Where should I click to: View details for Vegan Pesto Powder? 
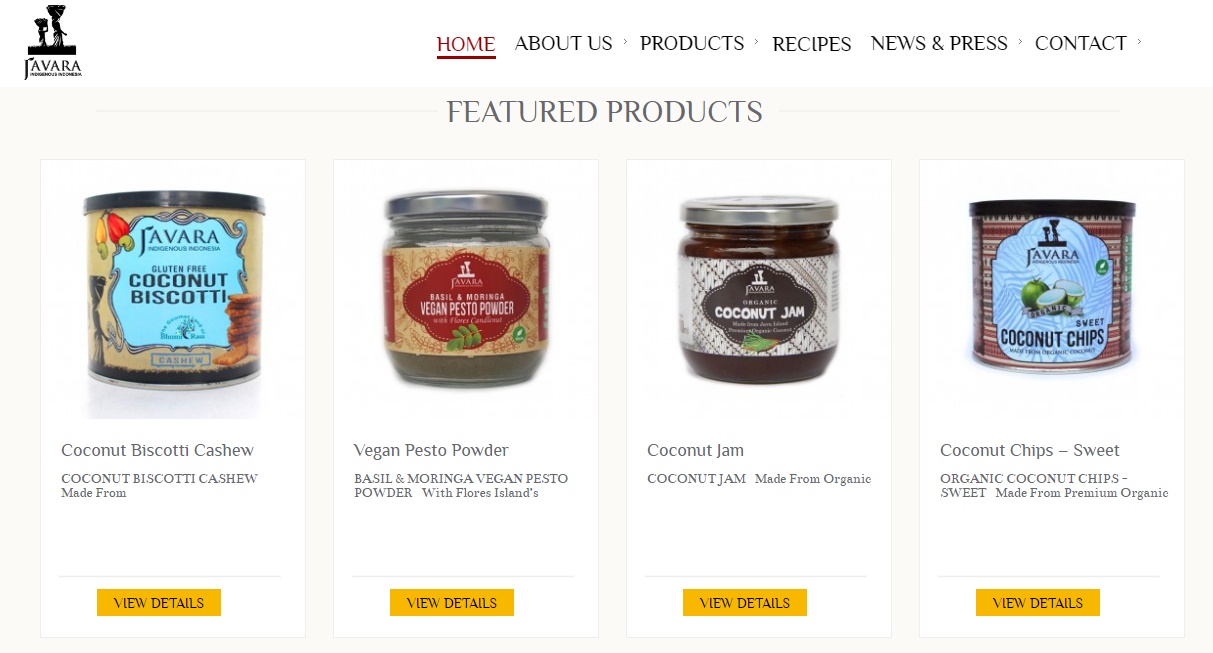click(x=452, y=603)
